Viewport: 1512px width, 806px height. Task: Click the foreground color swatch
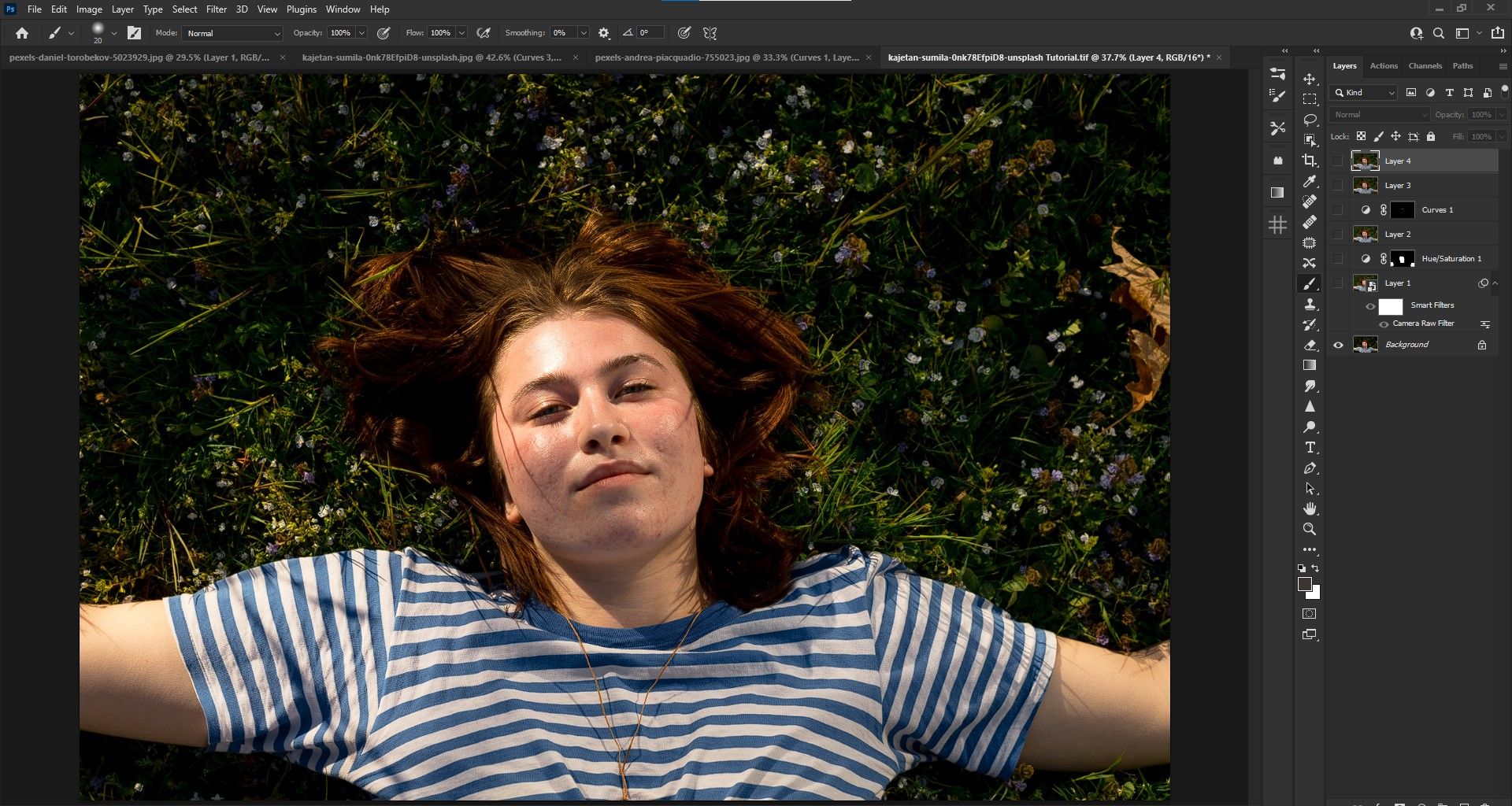(1304, 584)
